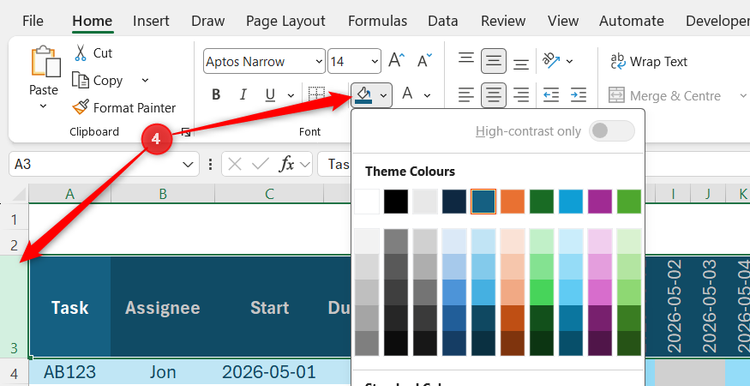Click the Font Colour A icon
The width and height of the screenshot is (750, 386).
tap(407, 94)
